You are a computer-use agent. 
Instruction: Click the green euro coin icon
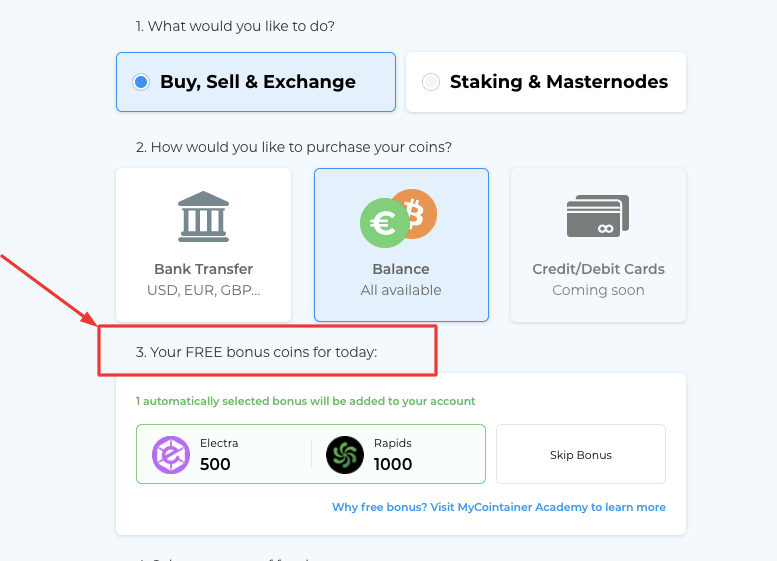(385, 223)
